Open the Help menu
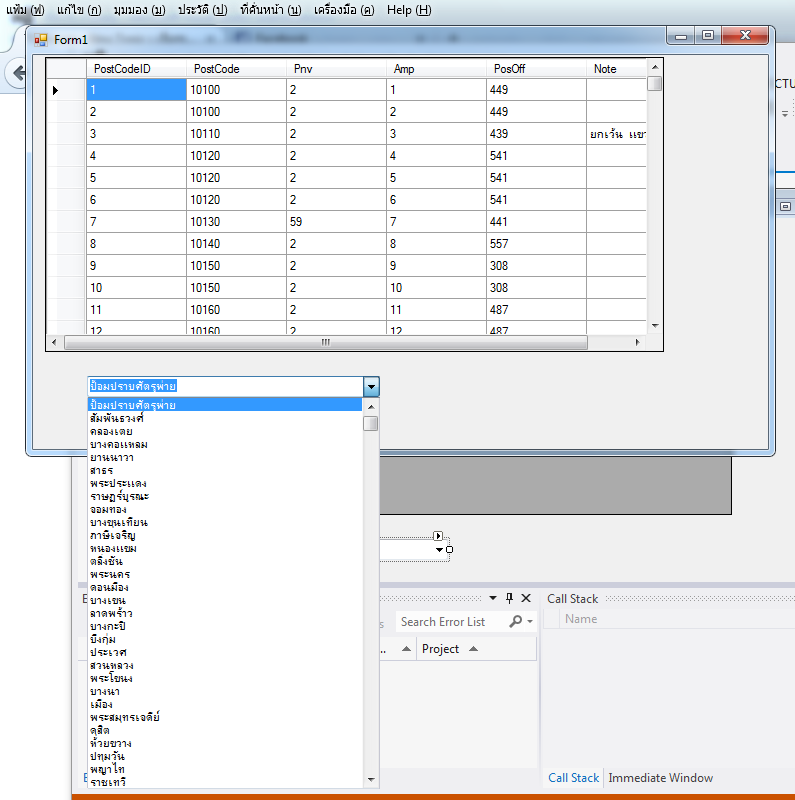 (x=408, y=10)
